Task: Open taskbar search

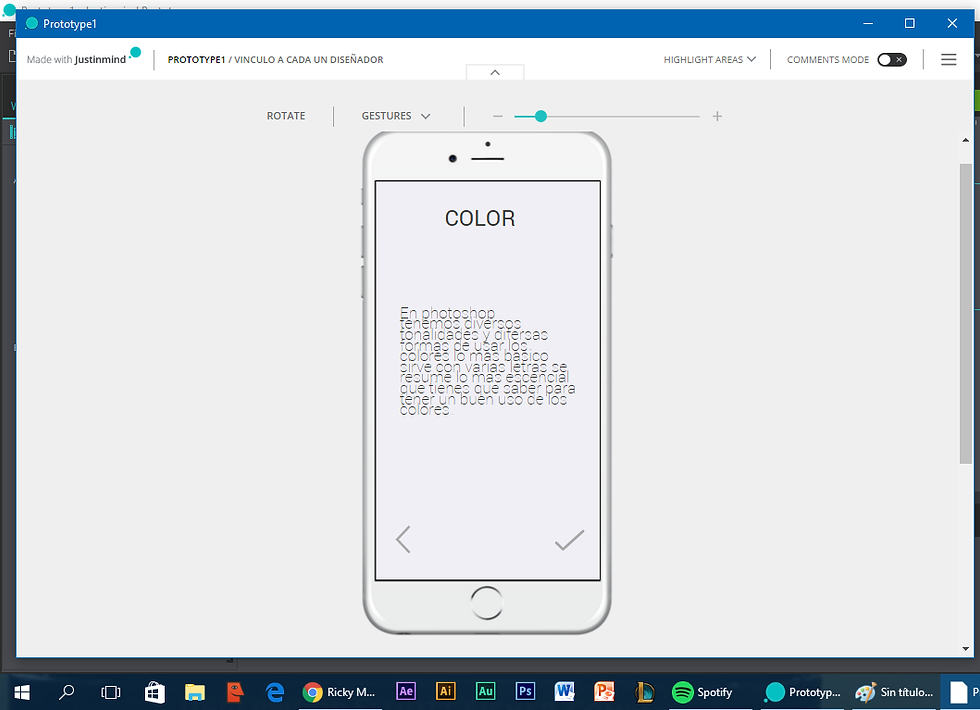Action: 66,692
